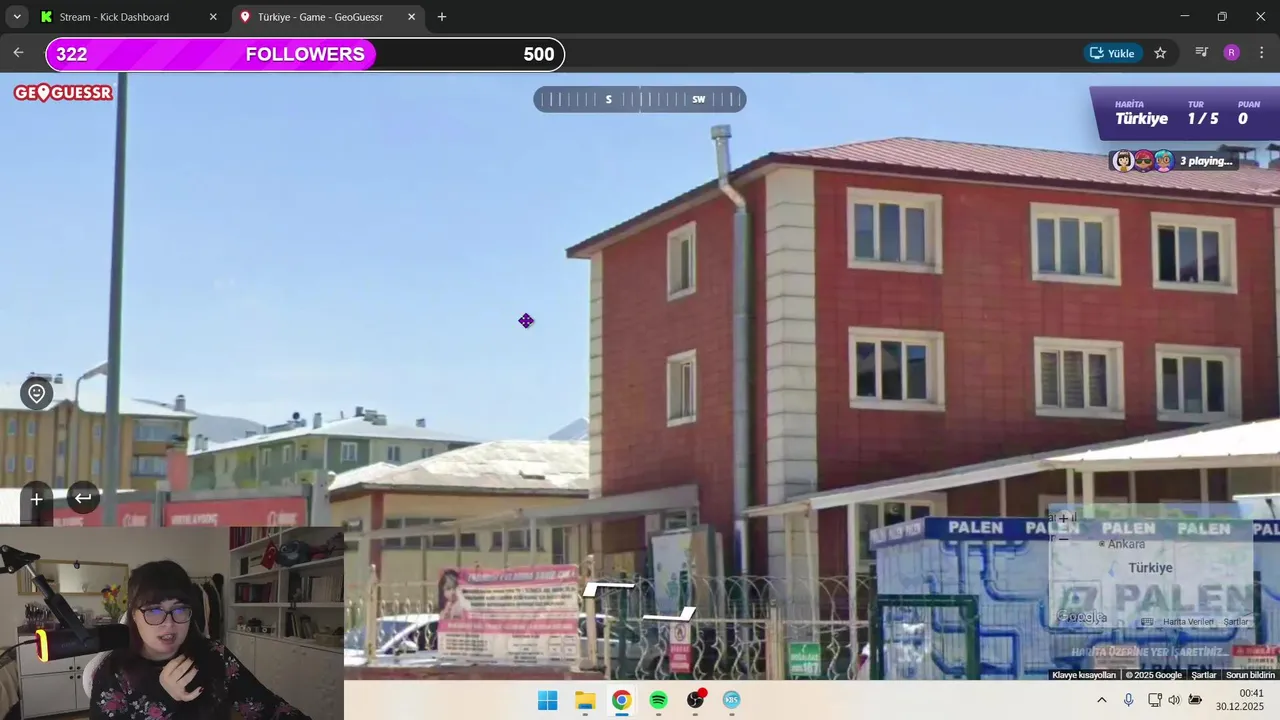The height and width of the screenshot is (720, 1280).
Task: Open the light-blue round taskbar app
Action: [732, 700]
